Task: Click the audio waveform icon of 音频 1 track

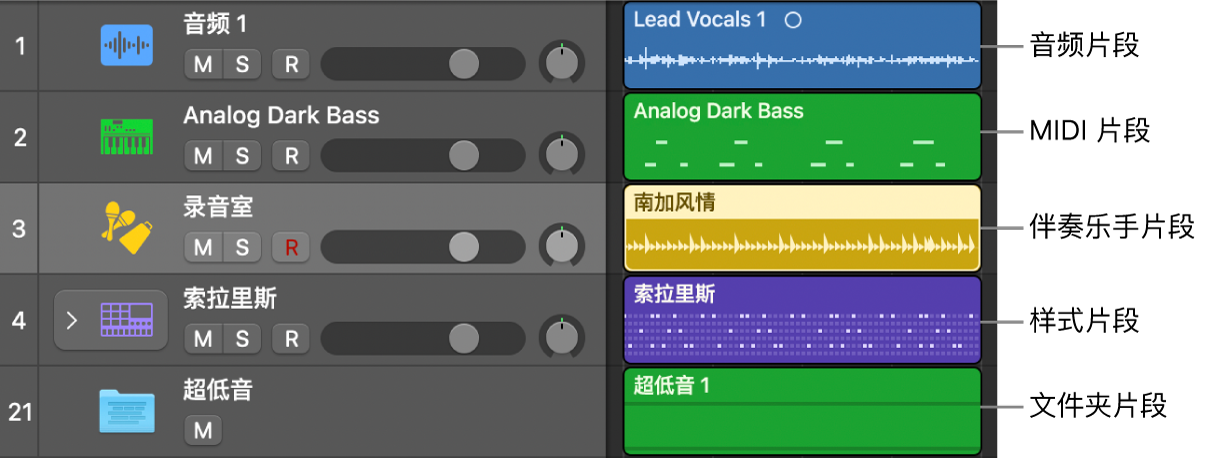Action: point(127,45)
